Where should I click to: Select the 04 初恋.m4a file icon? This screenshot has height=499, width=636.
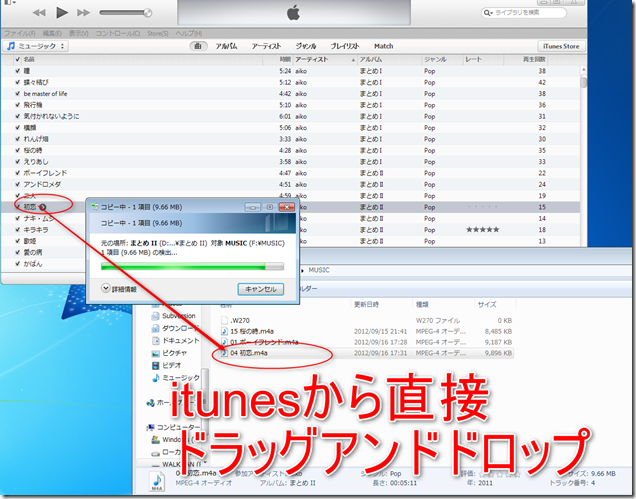tap(223, 352)
